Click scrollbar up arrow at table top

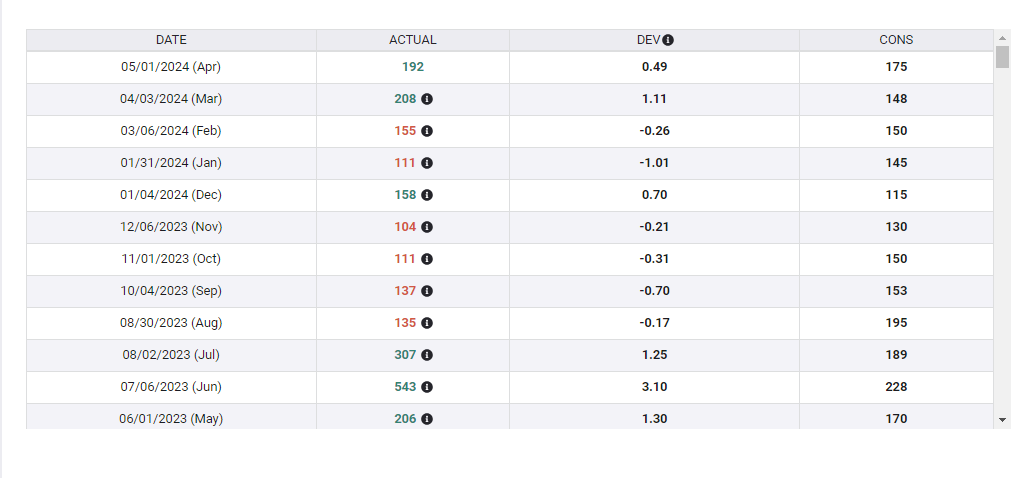pos(1002,38)
